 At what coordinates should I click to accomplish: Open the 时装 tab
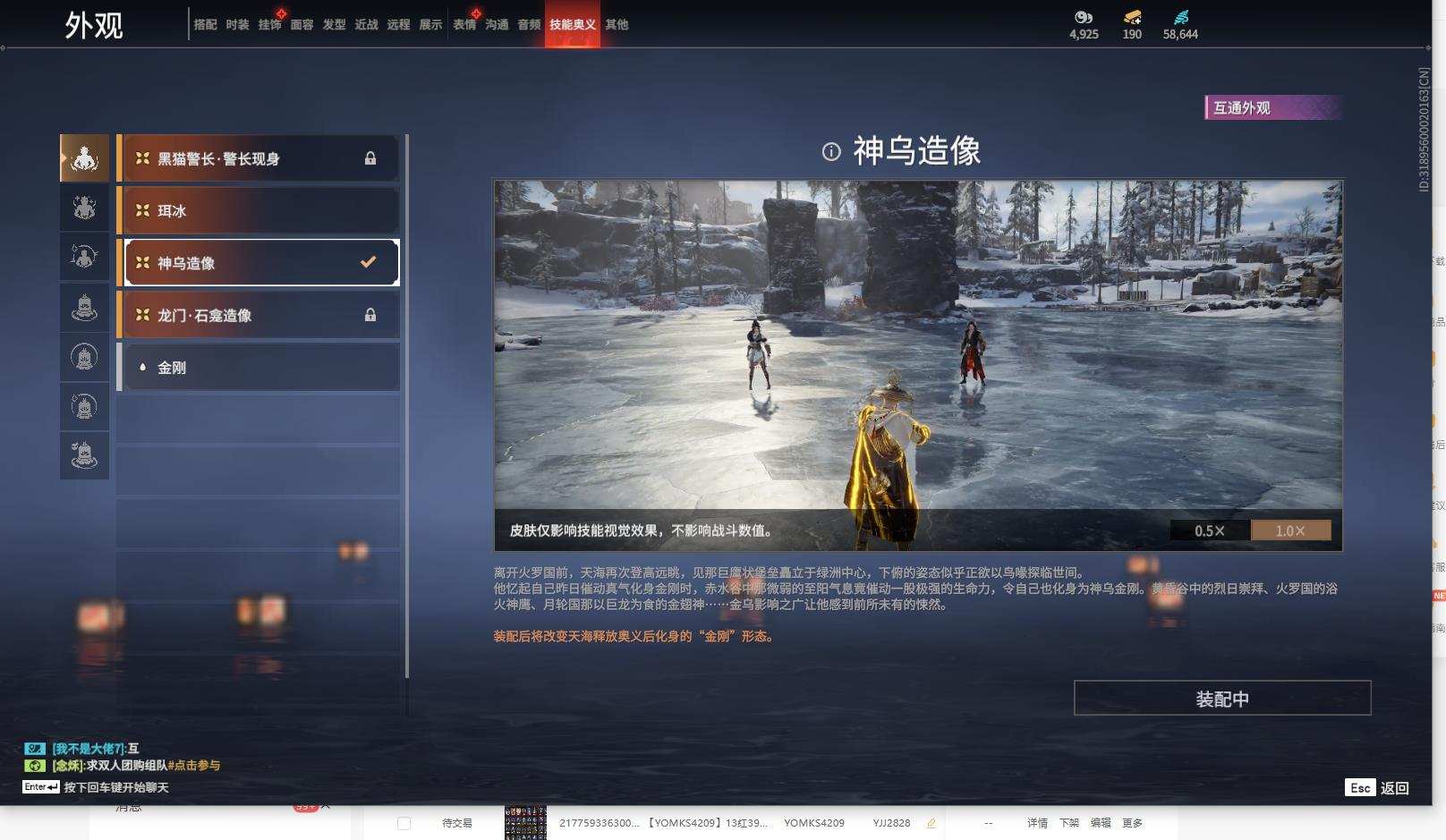[x=237, y=24]
